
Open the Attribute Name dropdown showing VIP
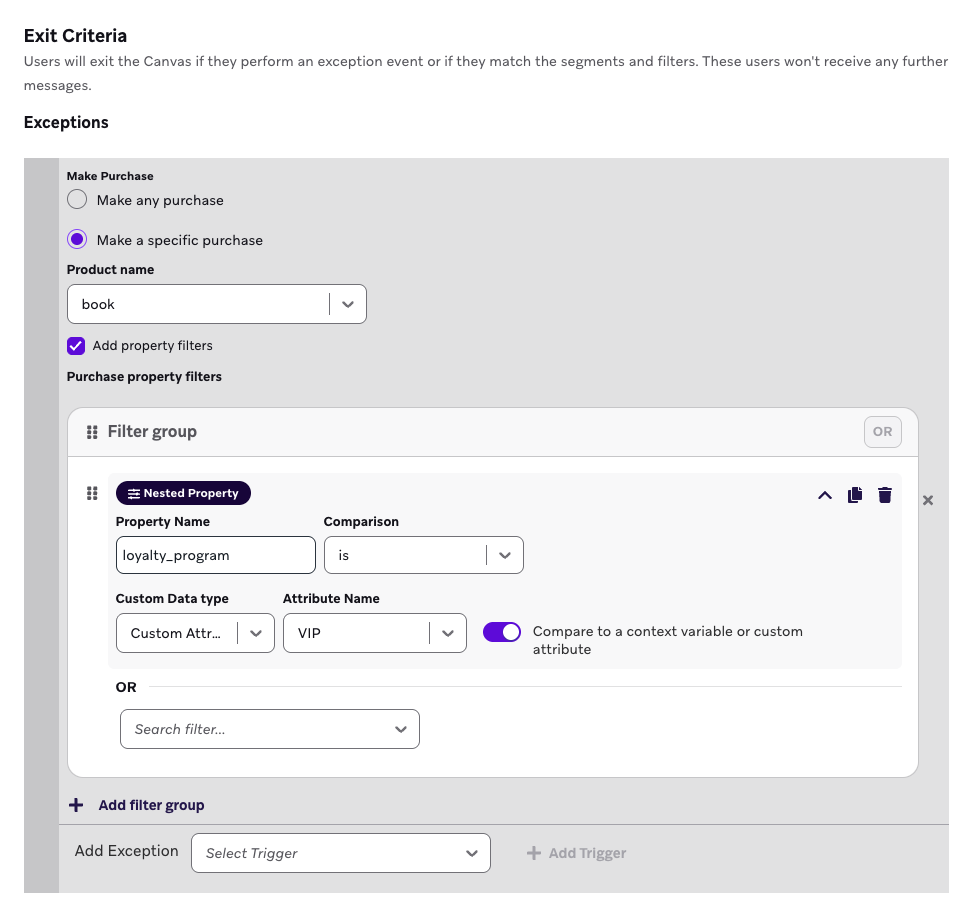pyautogui.click(x=374, y=633)
